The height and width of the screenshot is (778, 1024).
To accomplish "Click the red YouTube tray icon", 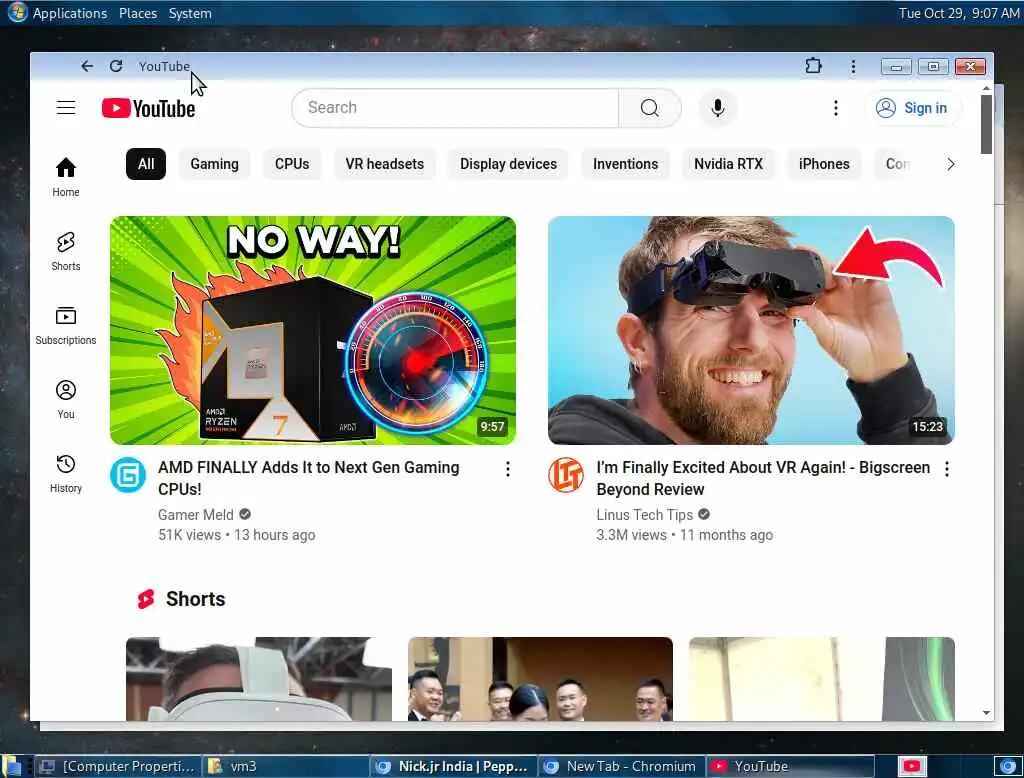I will pos(912,766).
